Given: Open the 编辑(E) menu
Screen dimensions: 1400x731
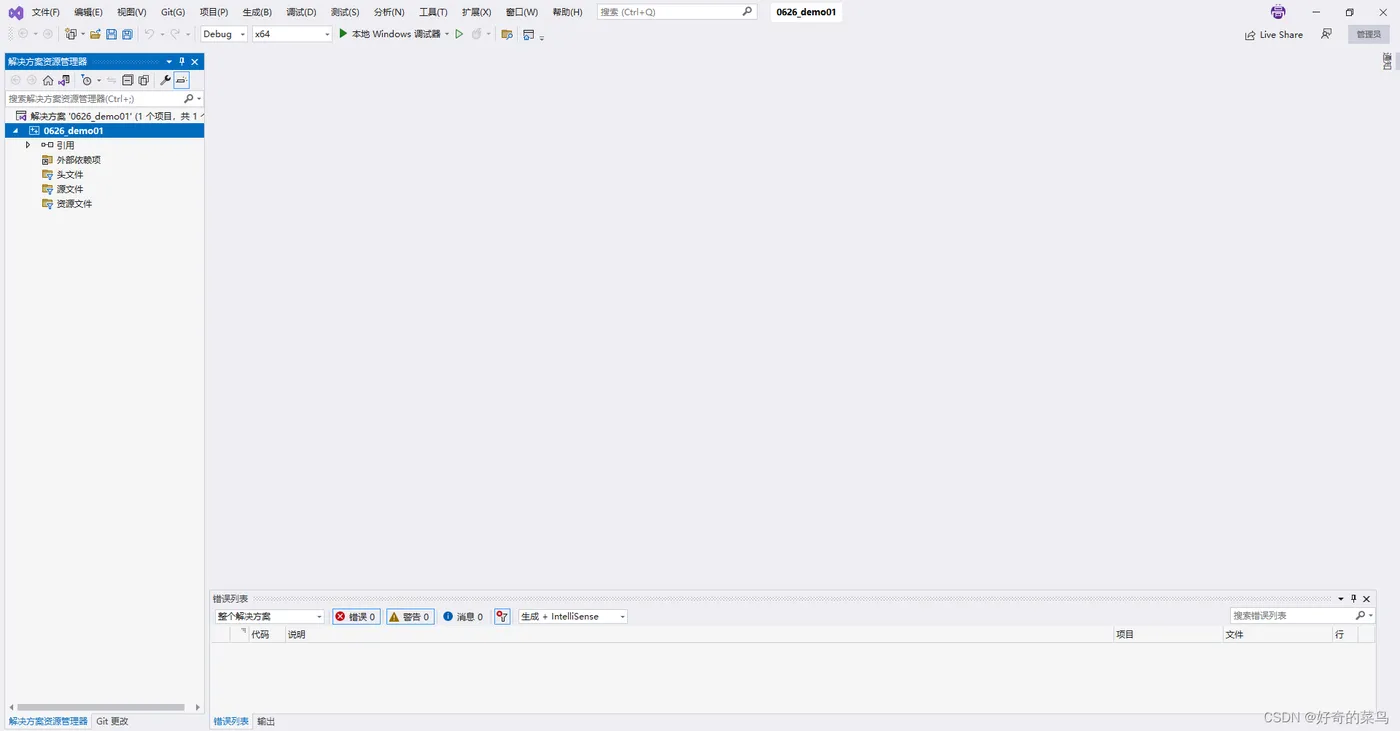Looking at the screenshot, I should (x=88, y=12).
